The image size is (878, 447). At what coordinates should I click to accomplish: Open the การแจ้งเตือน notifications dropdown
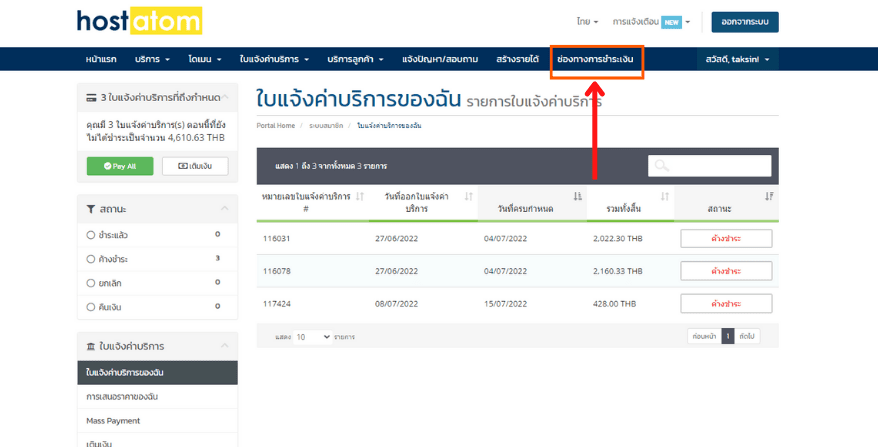click(651, 22)
